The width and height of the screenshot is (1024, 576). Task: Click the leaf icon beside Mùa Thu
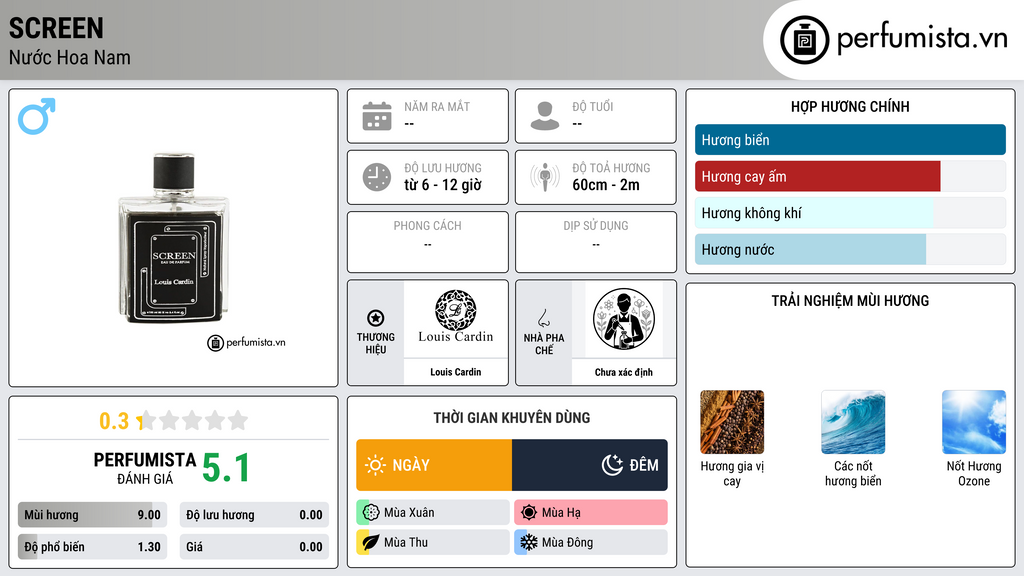371,542
